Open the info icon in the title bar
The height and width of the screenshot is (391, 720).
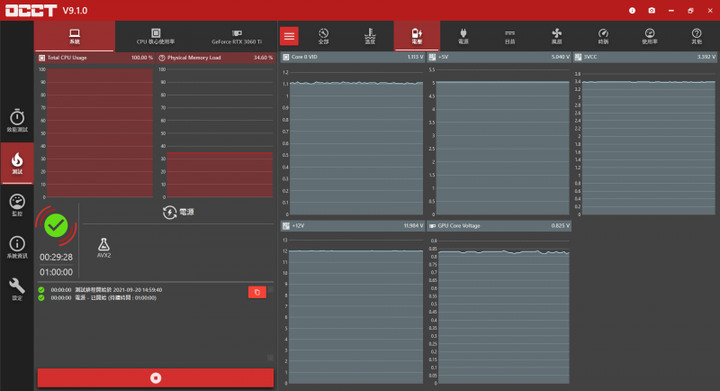[632, 11]
